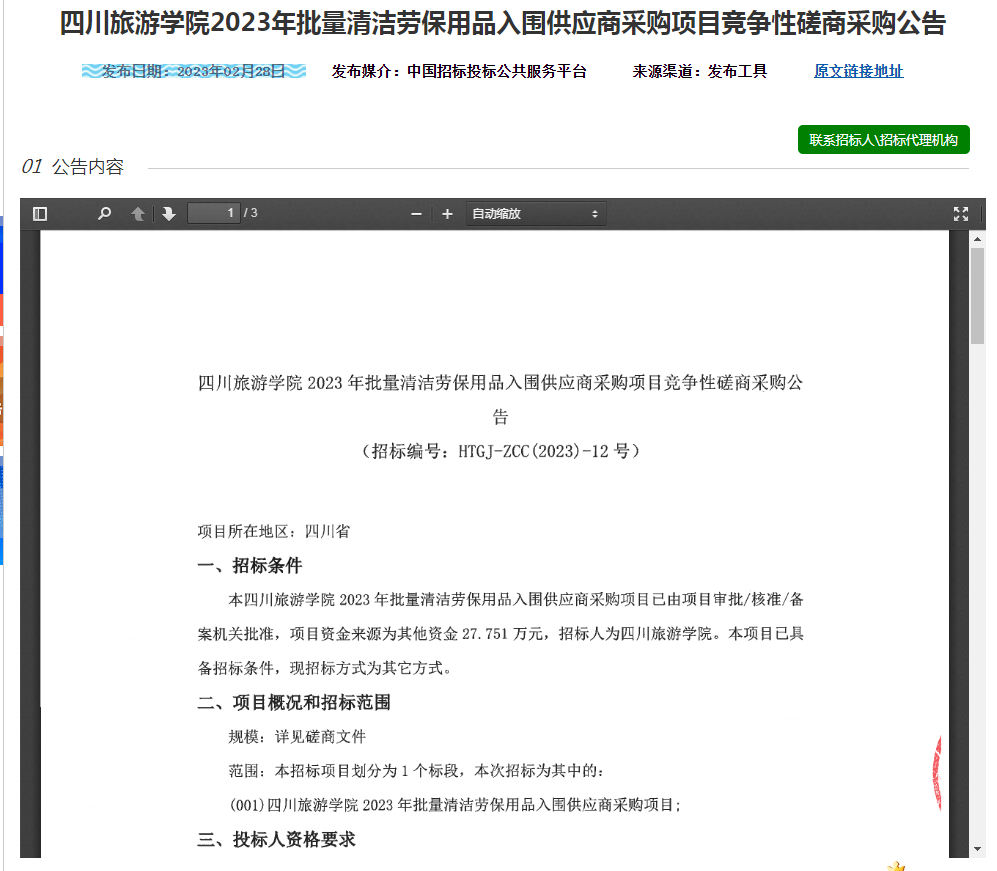997x871 pixels.
Task: Click the 01 公告内容 section heading
Action: pyautogui.click(x=72, y=167)
